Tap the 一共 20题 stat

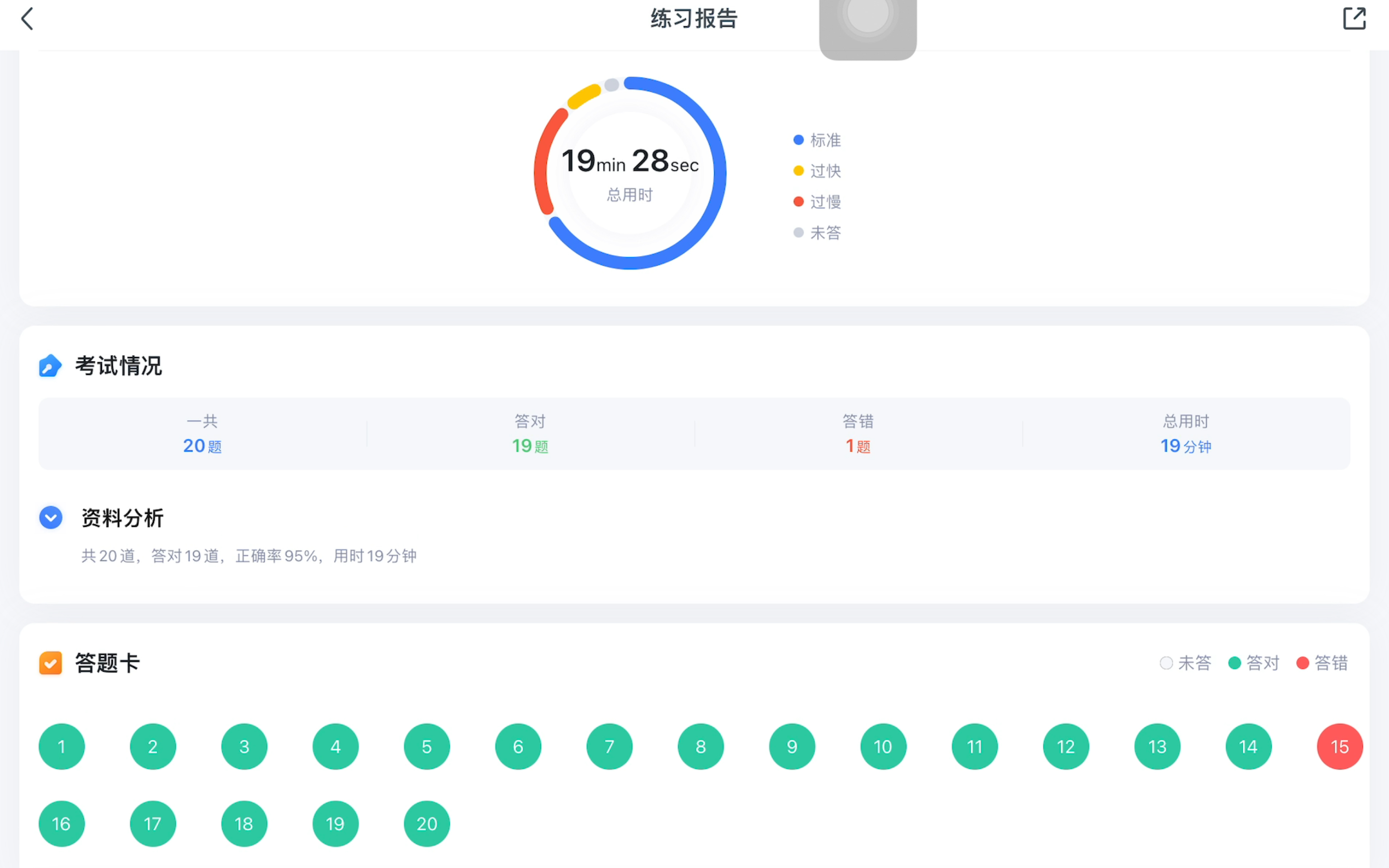(202, 434)
